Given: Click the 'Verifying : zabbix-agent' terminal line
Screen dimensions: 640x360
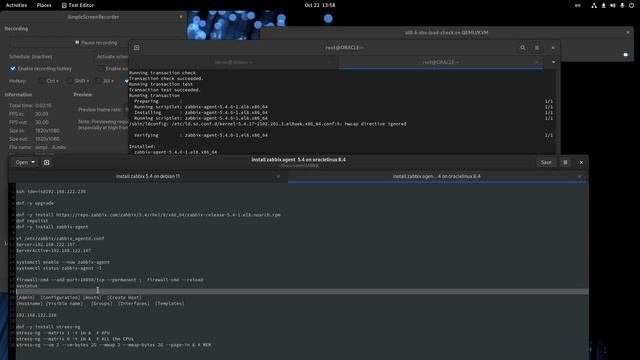Looking at the screenshot, I should pos(201,135).
